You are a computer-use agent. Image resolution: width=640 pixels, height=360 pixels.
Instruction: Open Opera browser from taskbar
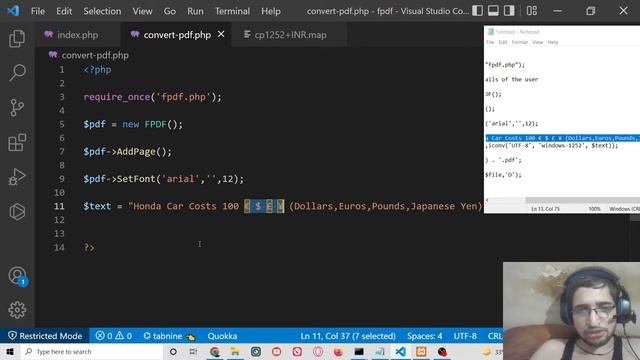click(x=318, y=351)
